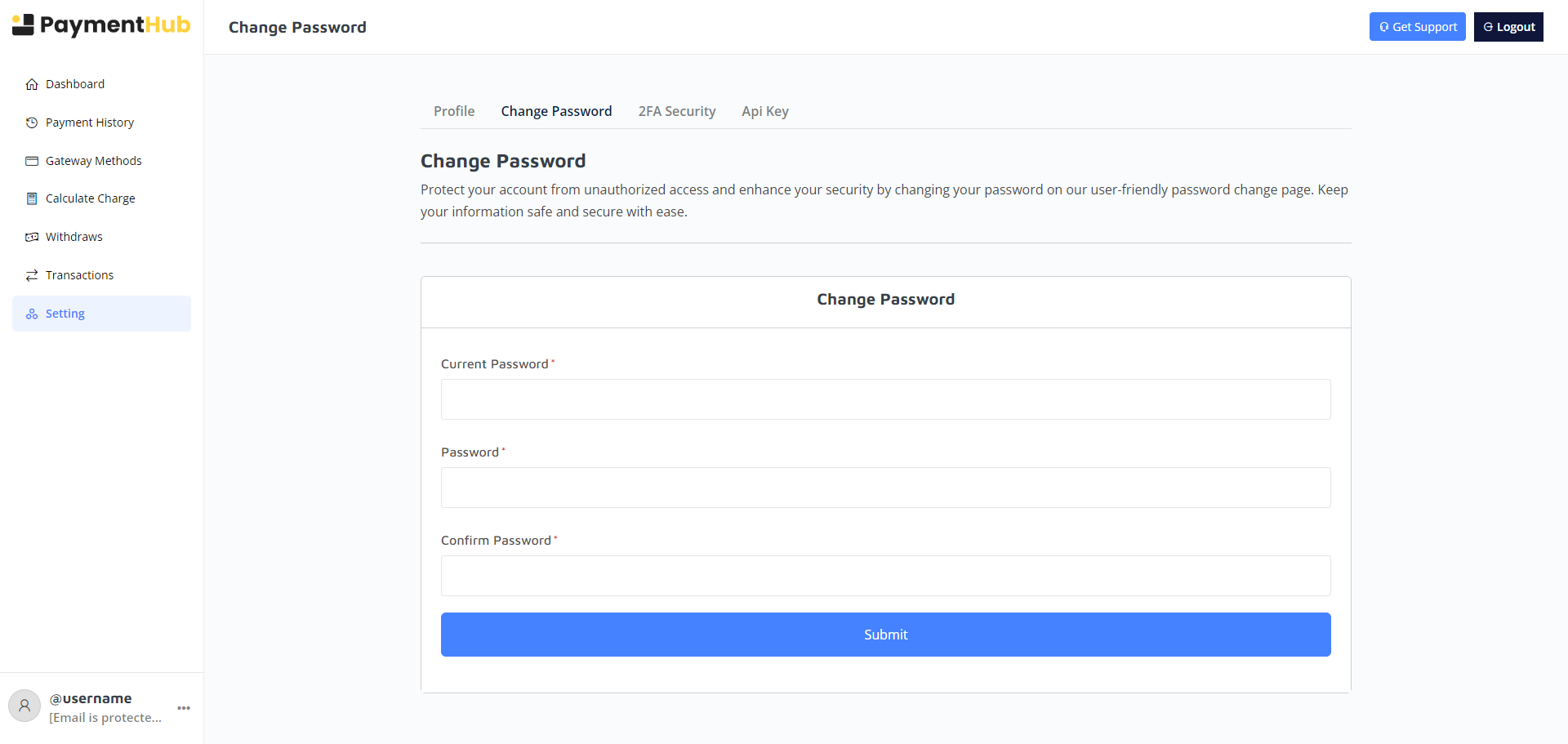Focus the Current Password field
This screenshot has width=1568, height=744.
click(x=885, y=399)
